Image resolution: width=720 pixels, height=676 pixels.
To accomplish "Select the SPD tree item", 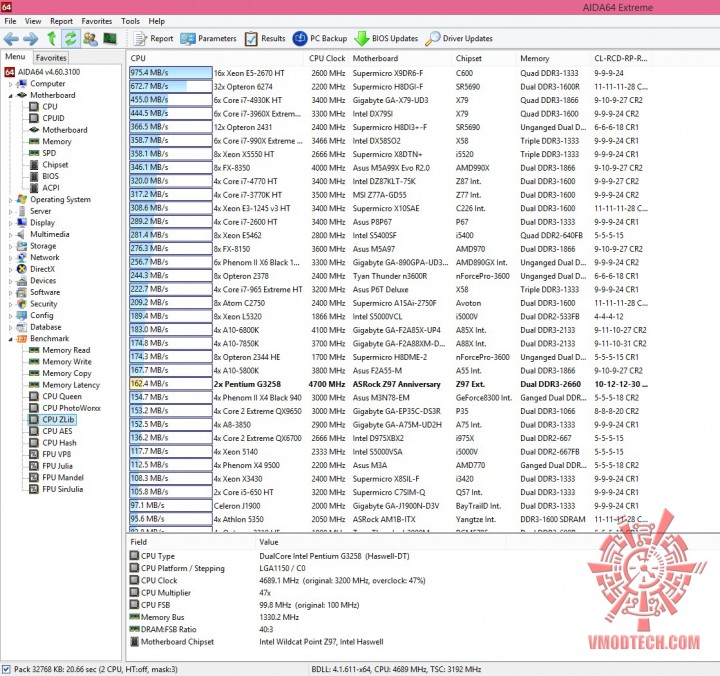I will 49,153.
